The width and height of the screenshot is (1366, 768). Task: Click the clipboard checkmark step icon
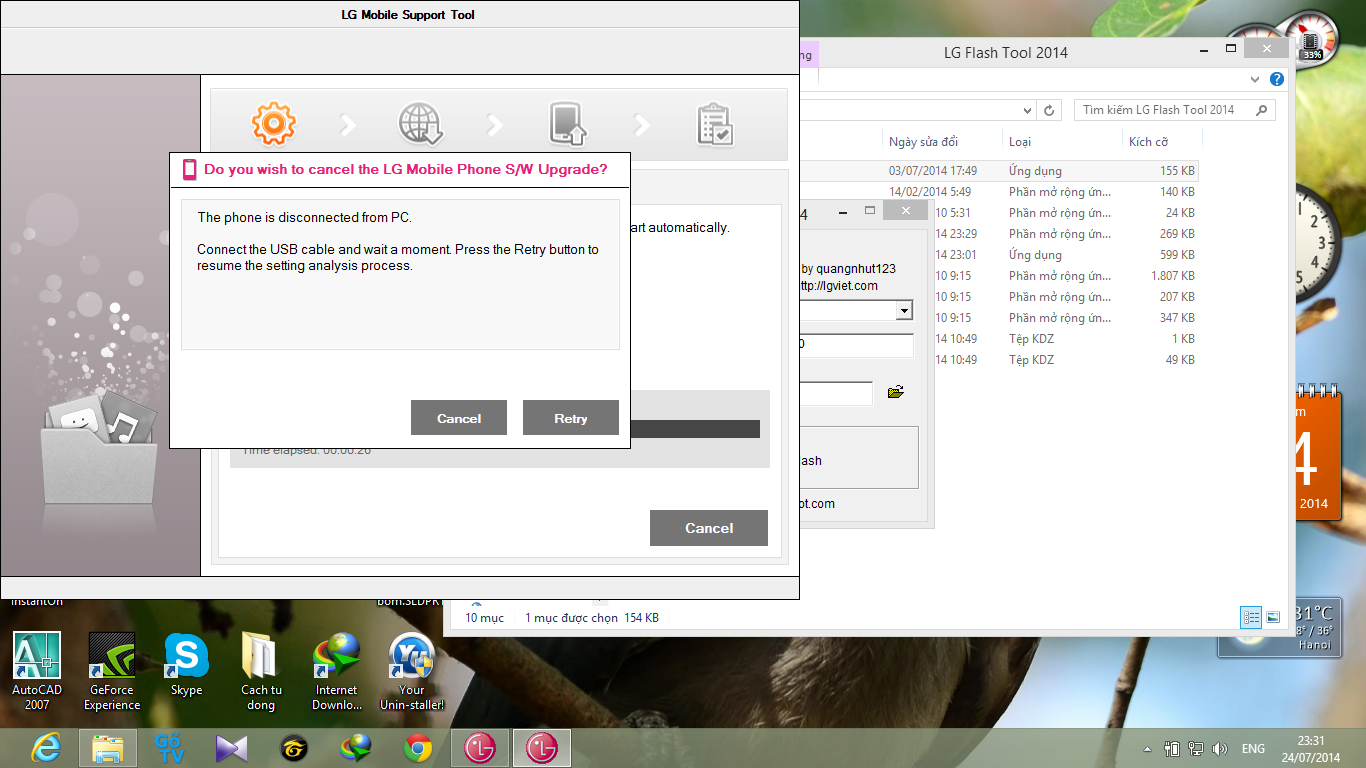tap(715, 125)
